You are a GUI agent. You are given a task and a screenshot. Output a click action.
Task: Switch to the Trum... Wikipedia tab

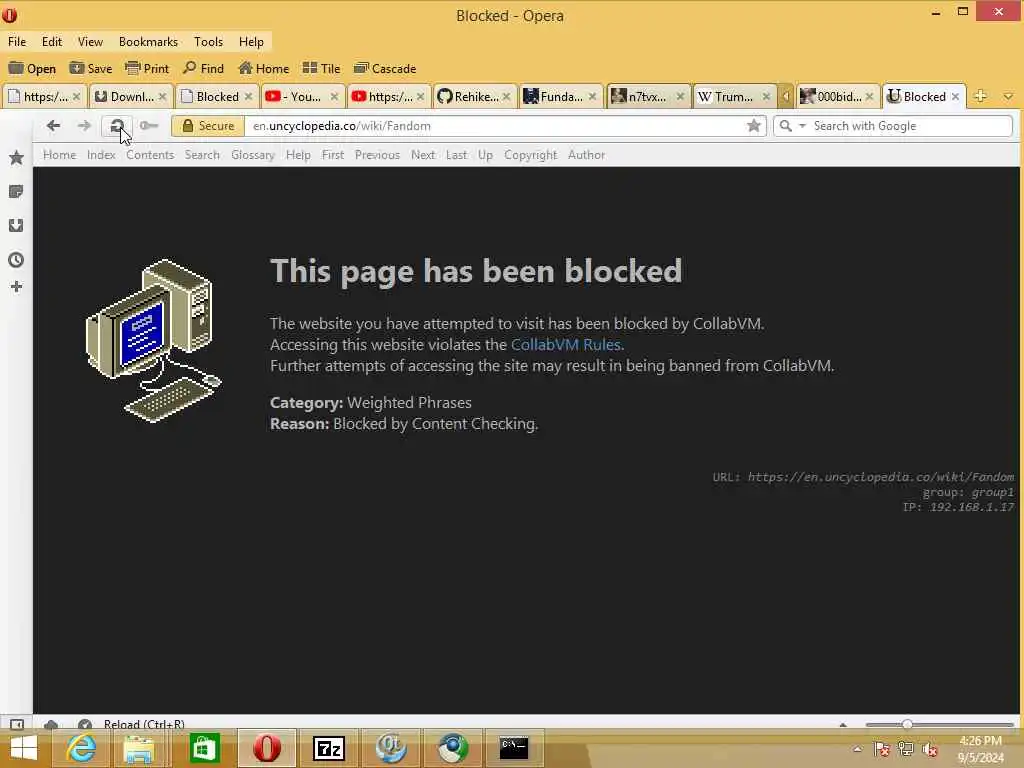point(733,97)
